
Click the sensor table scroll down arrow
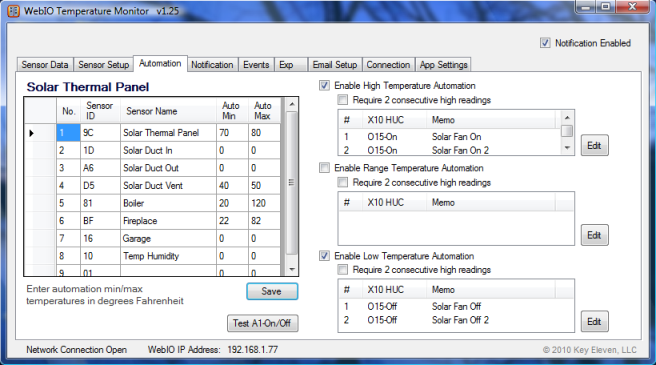click(292, 269)
